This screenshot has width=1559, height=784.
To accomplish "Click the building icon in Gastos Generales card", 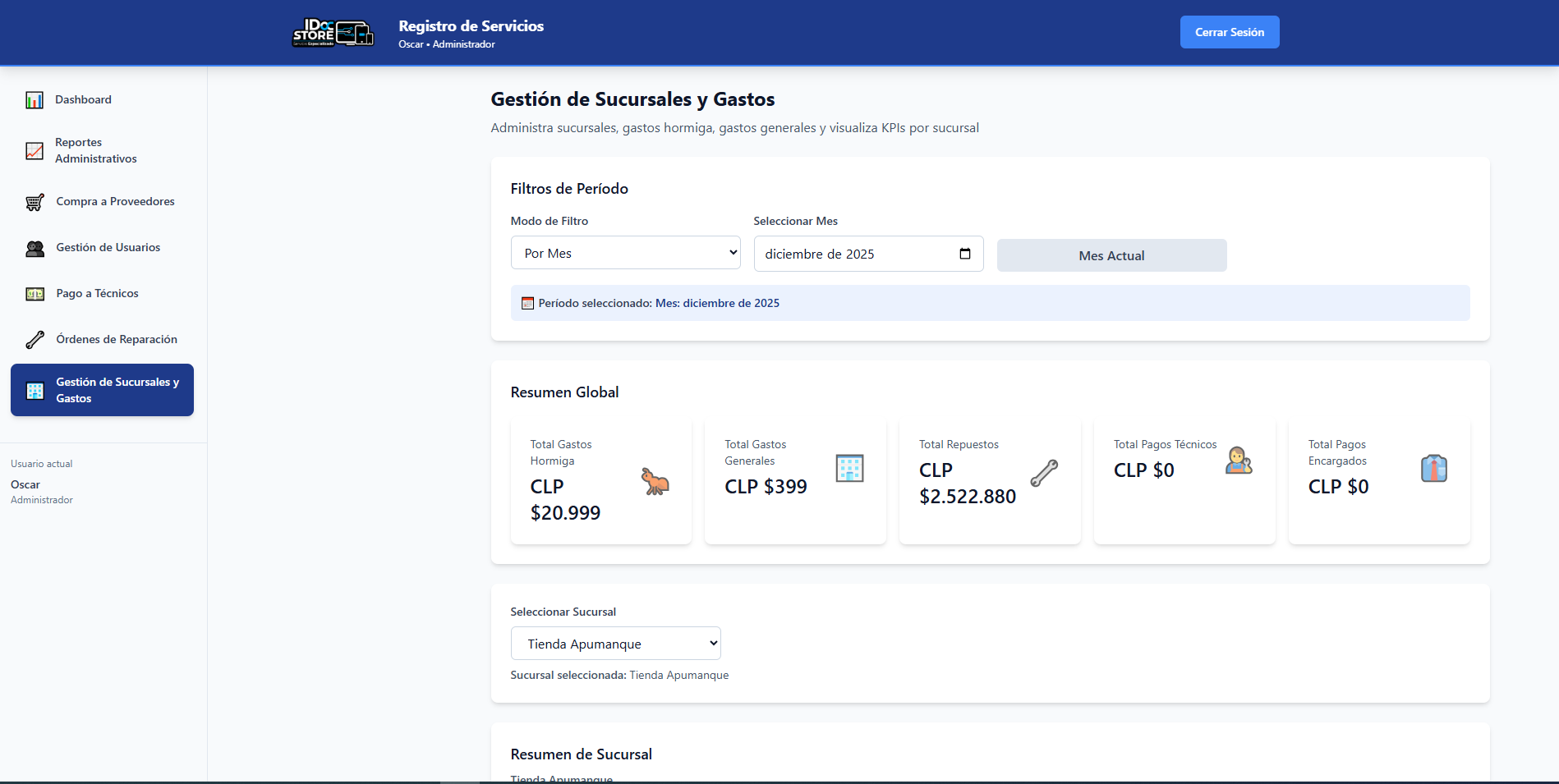I will pos(849,468).
